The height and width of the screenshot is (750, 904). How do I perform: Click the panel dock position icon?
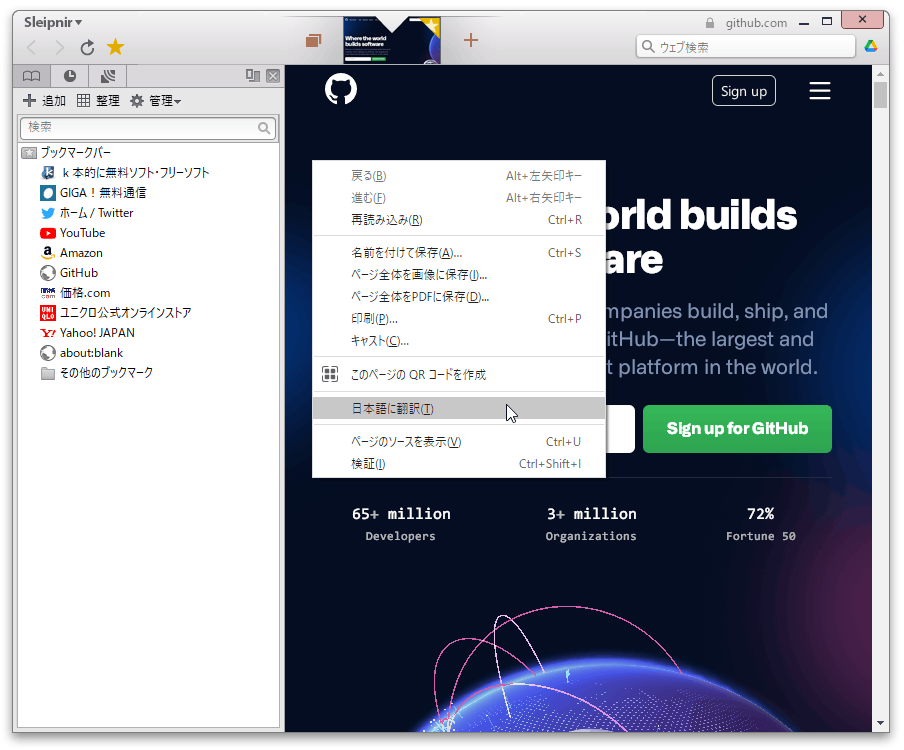point(253,76)
